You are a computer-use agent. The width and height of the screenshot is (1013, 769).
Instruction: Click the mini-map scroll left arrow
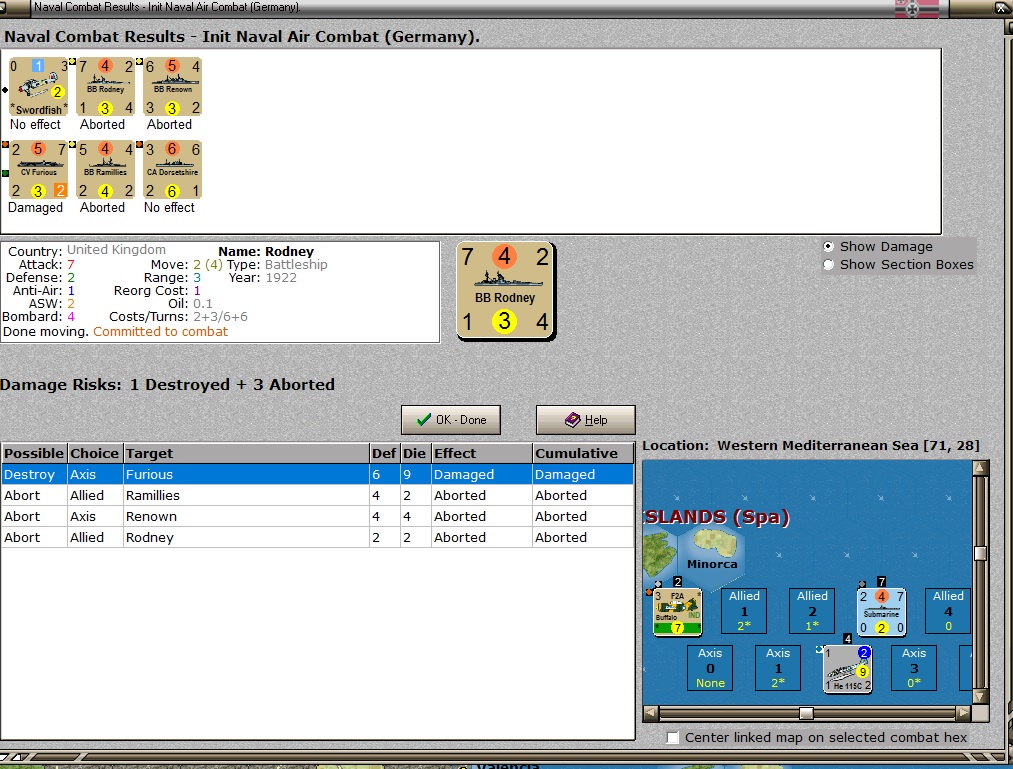click(651, 713)
